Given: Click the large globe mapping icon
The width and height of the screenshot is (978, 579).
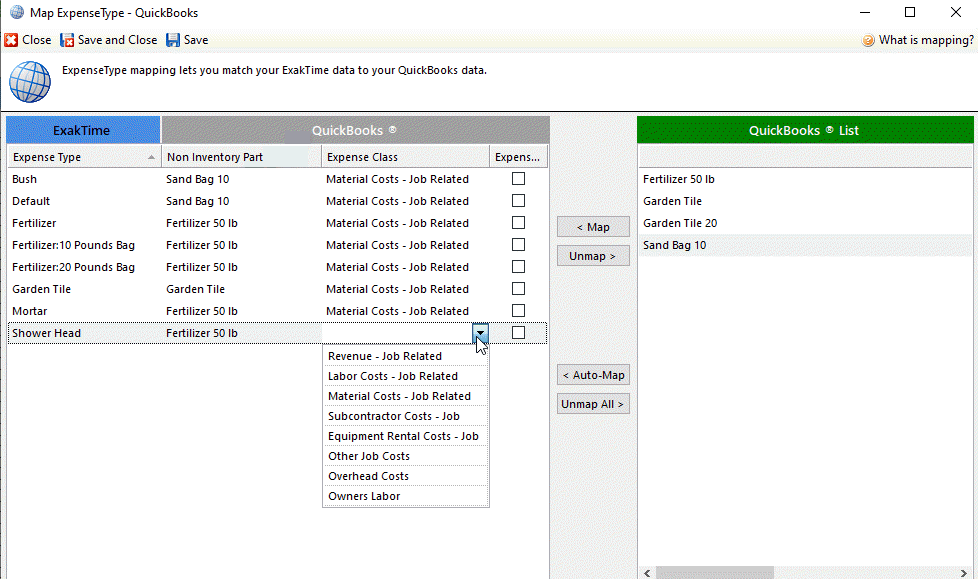Looking at the screenshot, I should coord(30,82).
